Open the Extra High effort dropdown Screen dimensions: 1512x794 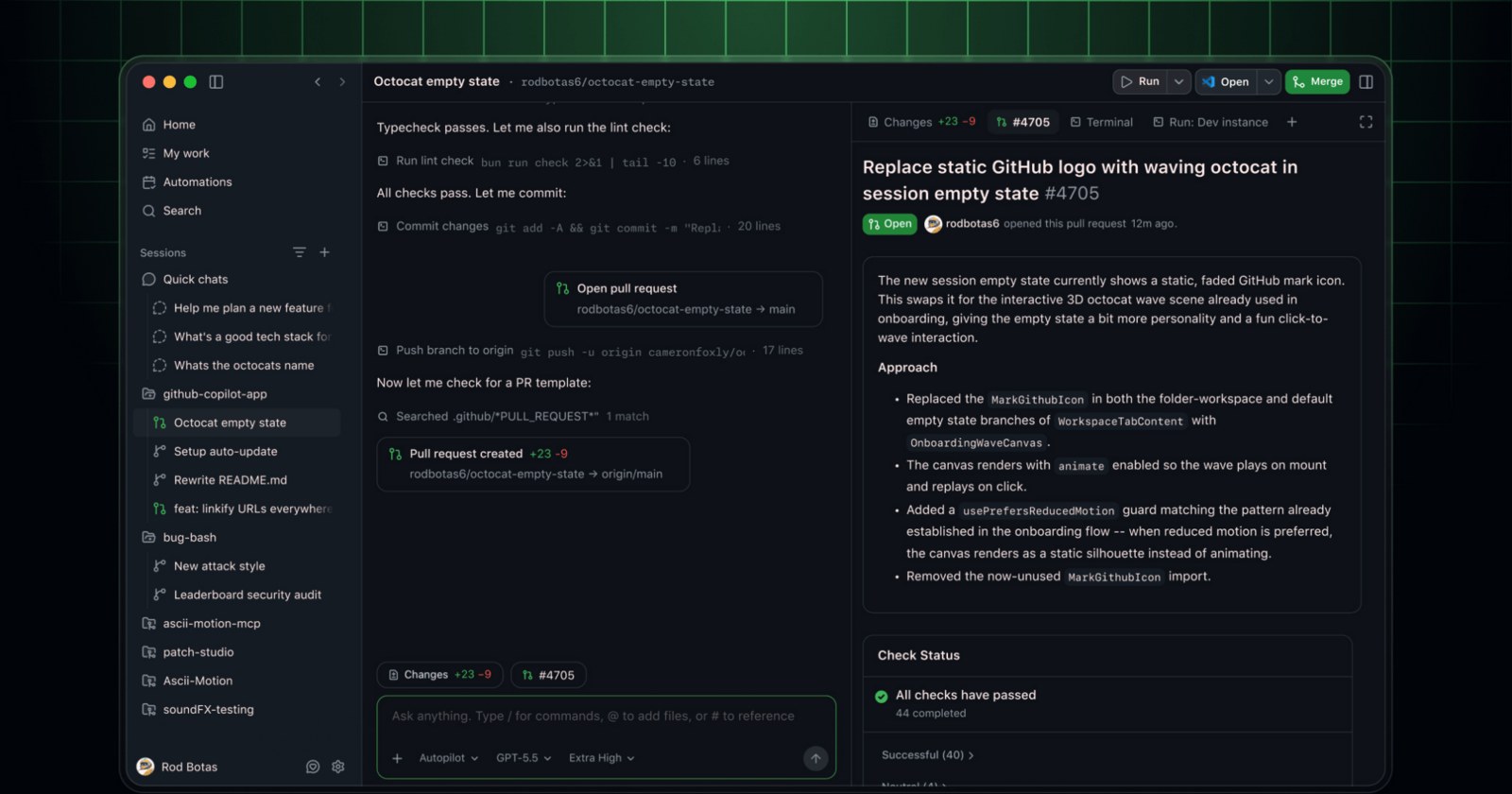[x=601, y=758]
